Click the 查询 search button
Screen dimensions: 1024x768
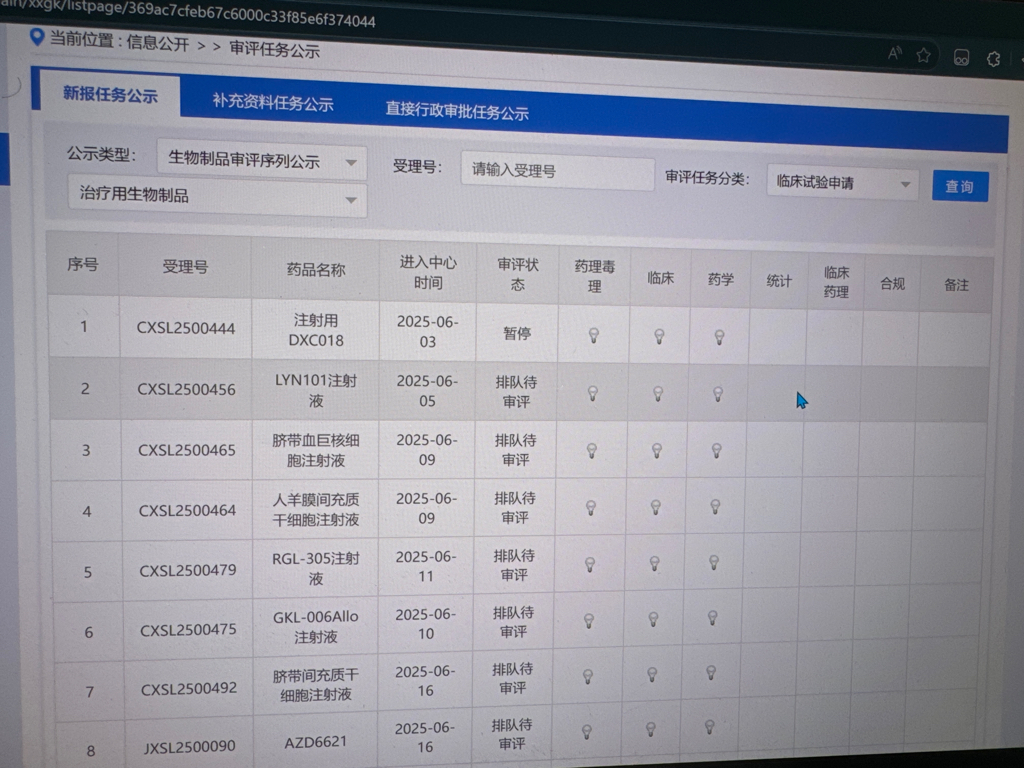point(960,187)
